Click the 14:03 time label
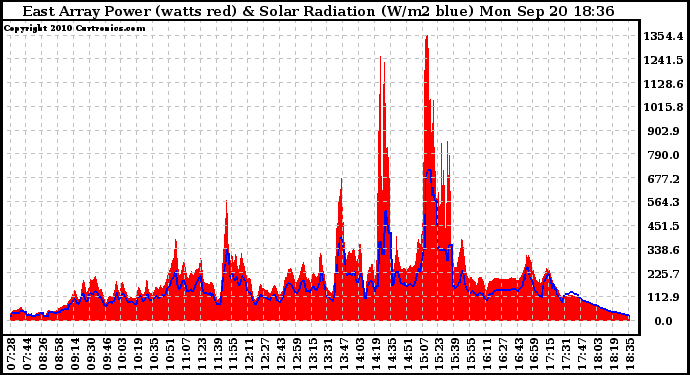This screenshot has width=690, height=375. click(360, 354)
